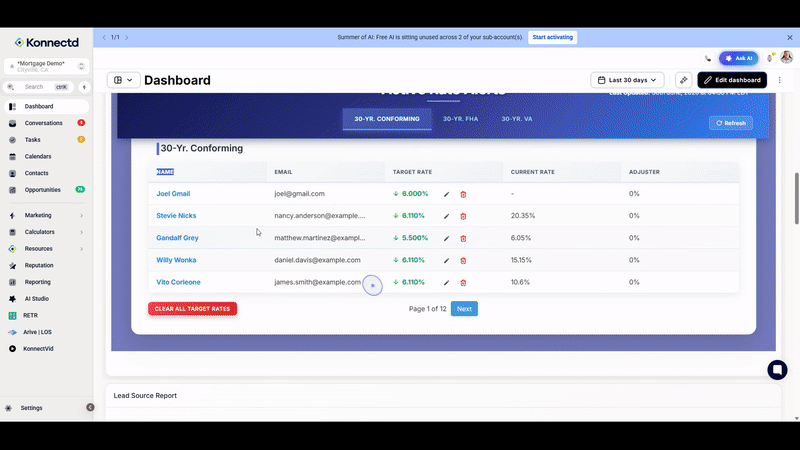Screen dimensions: 800x450
Task: Open the Mortgage Demo account switcher
Action: 46,66
